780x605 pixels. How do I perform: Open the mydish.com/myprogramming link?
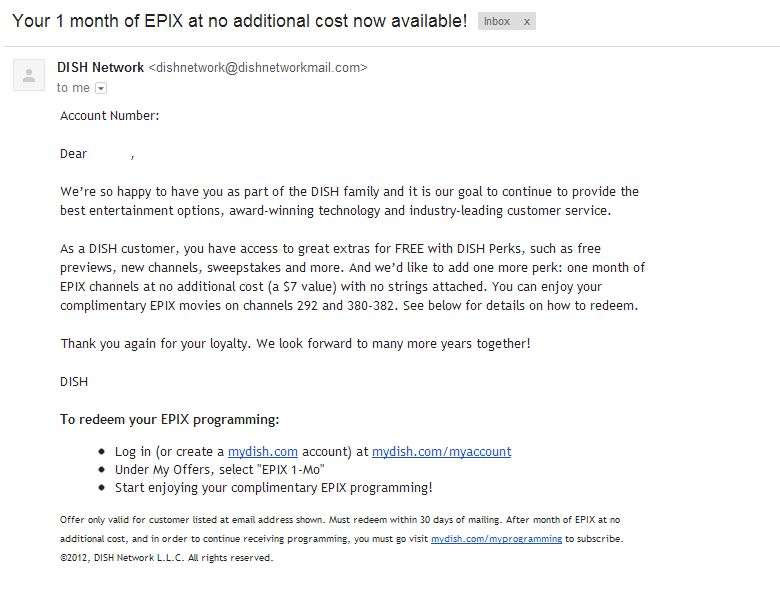(496, 539)
